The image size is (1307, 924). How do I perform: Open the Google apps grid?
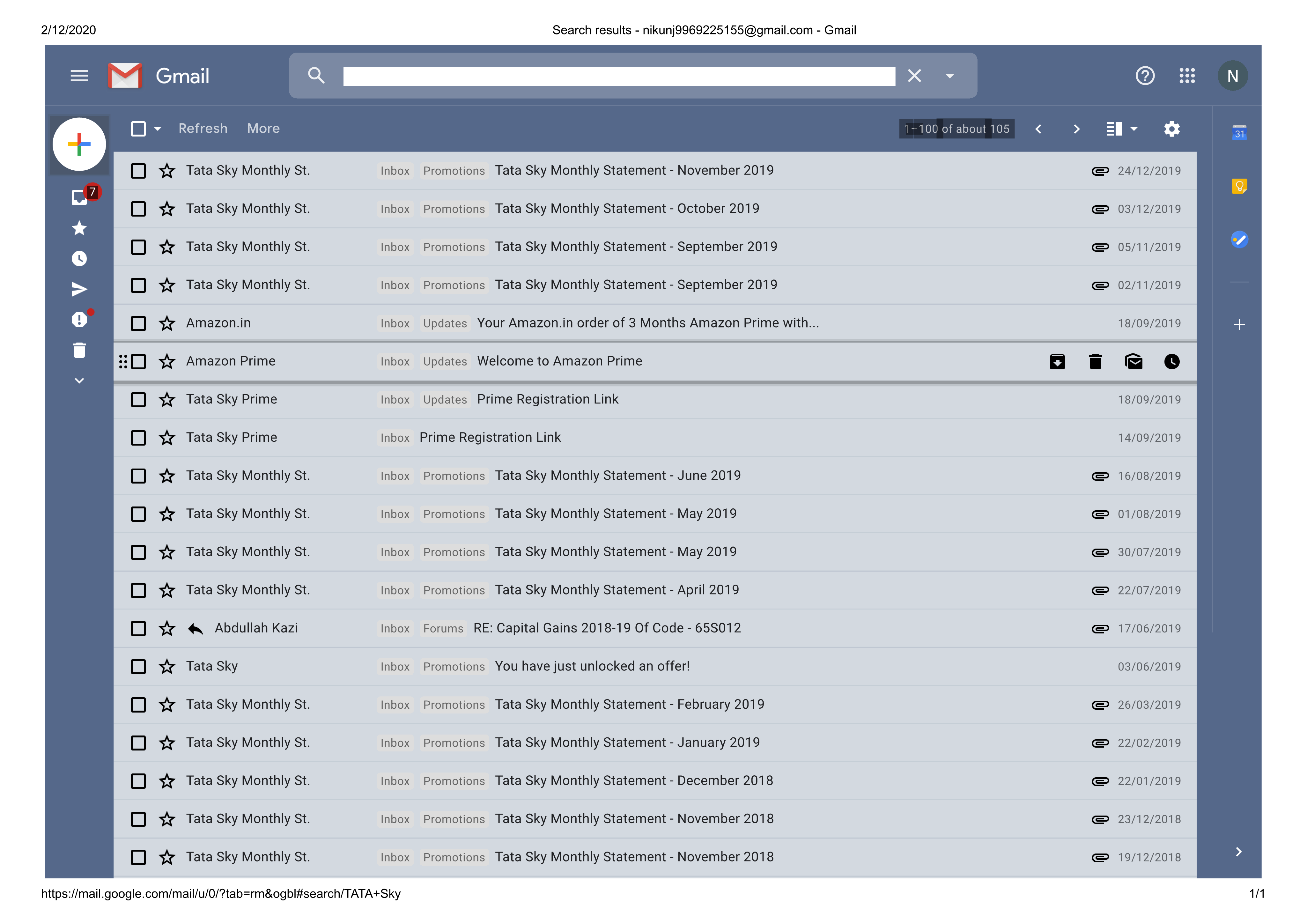pos(1187,76)
